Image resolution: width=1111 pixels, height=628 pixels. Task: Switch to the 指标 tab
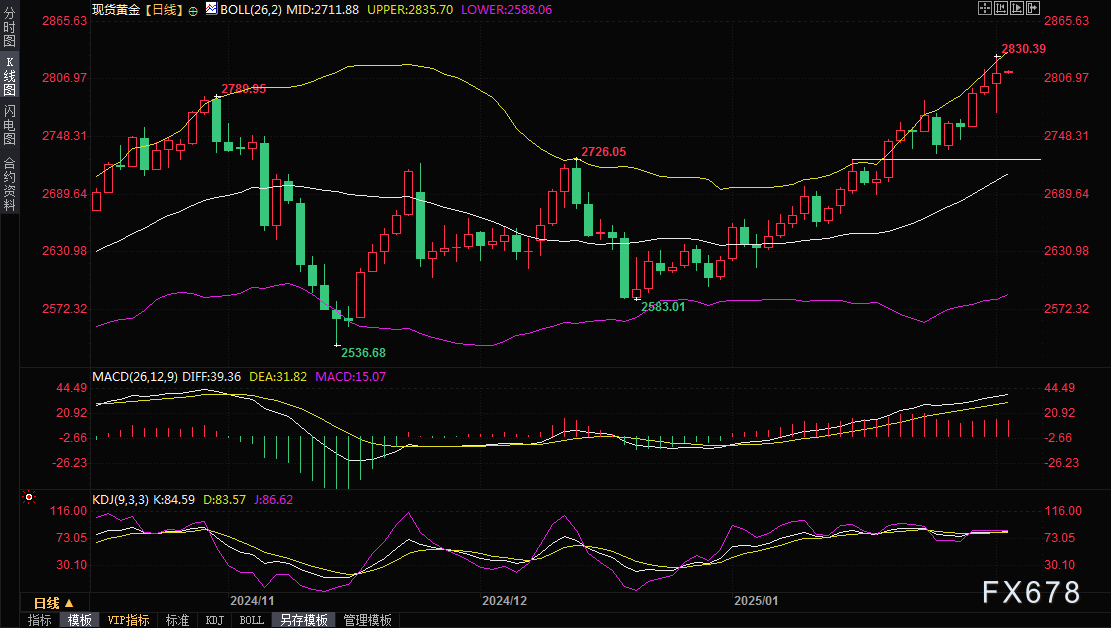40,620
